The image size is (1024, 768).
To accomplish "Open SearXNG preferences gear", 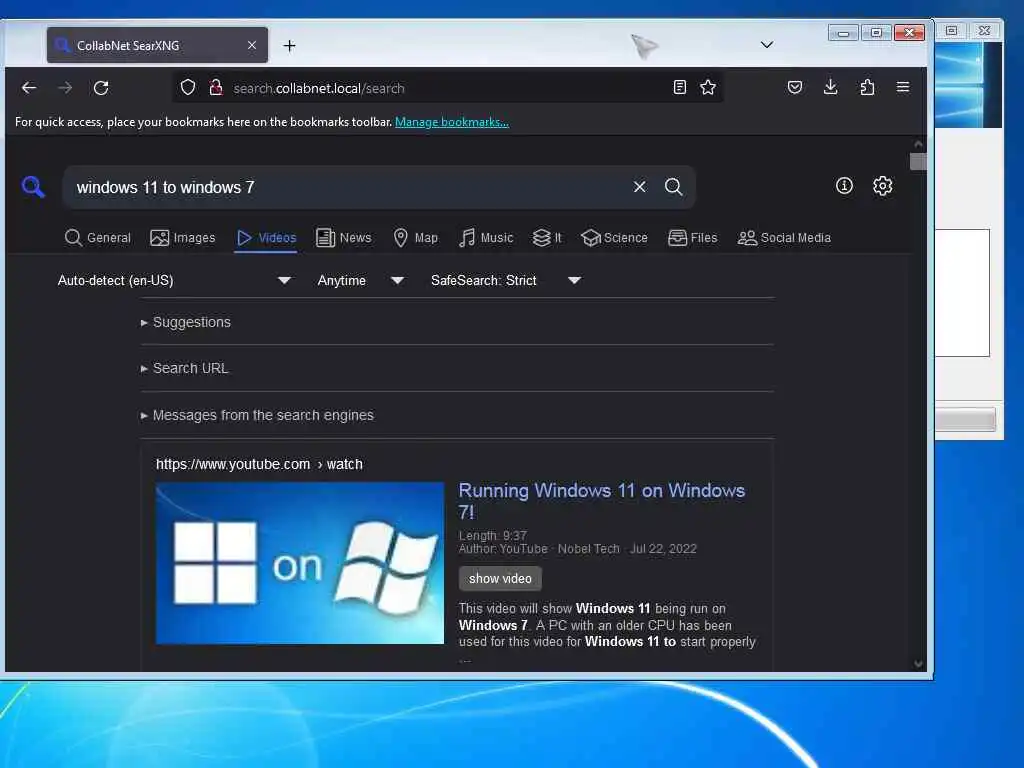I will tap(882, 186).
